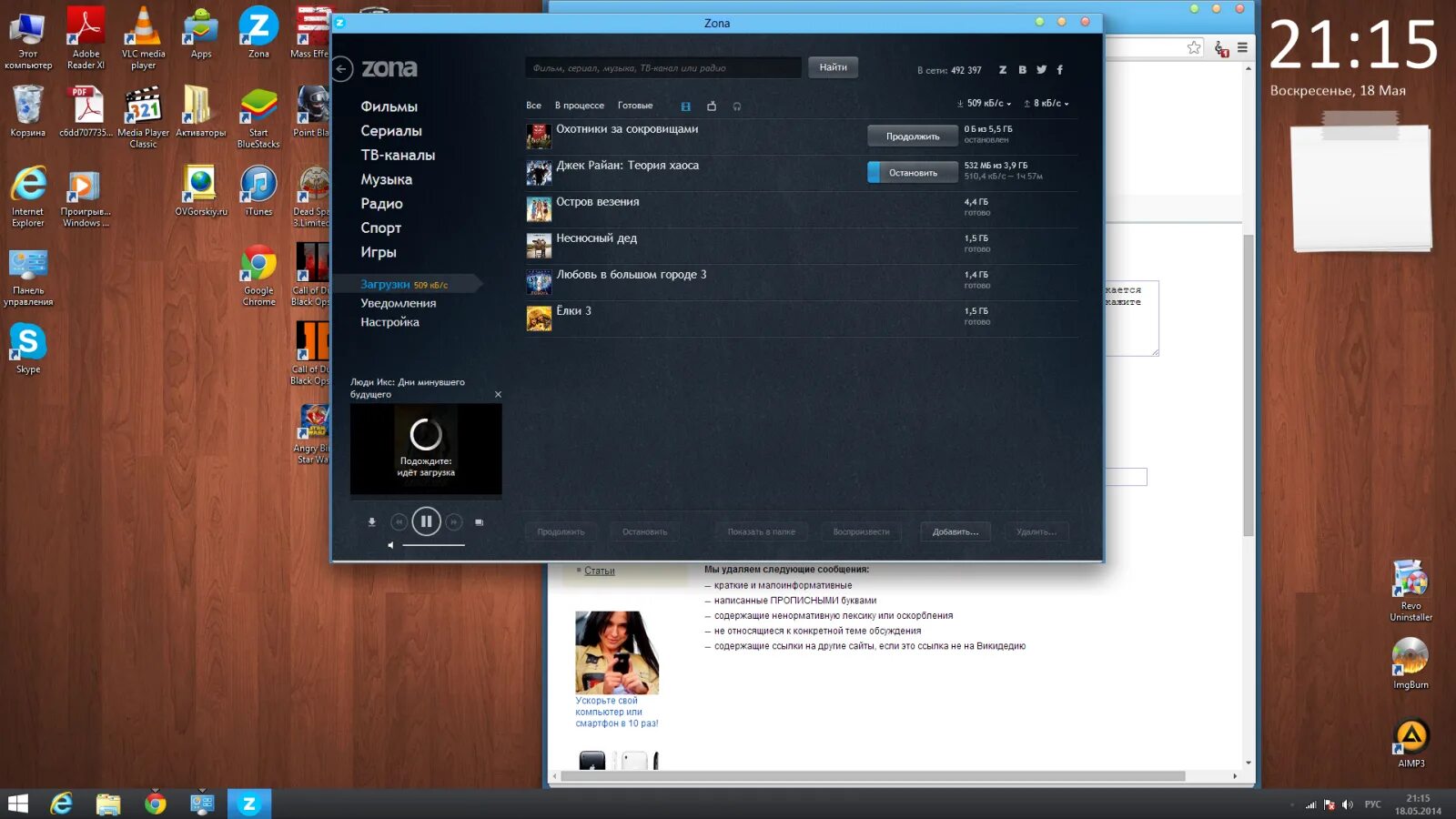This screenshot has height=819, width=1456.
Task: Stop Джек Райан download with Остановить
Action: [x=913, y=173]
